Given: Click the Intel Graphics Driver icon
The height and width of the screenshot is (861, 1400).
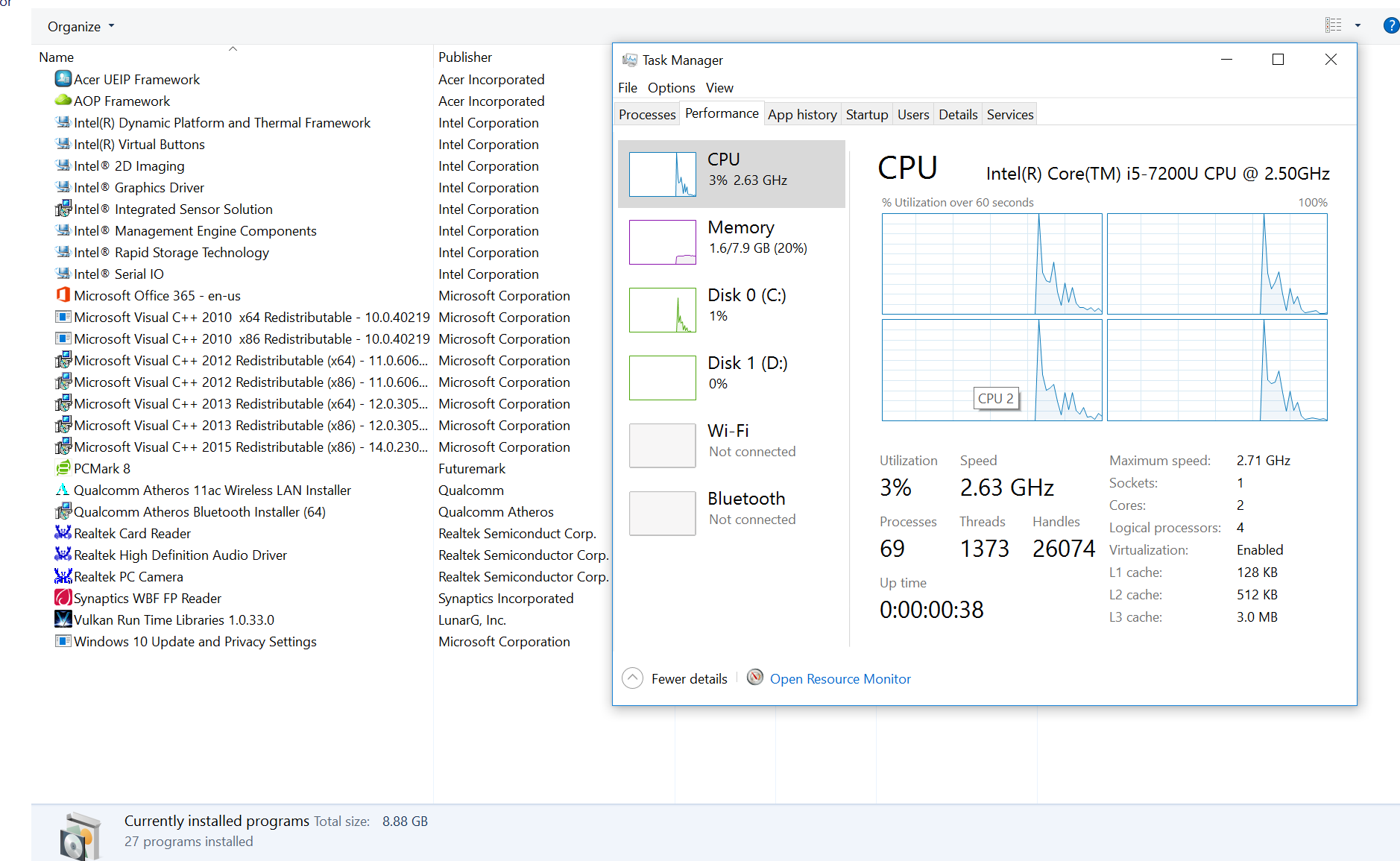Looking at the screenshot, I should tap(63, 187).
